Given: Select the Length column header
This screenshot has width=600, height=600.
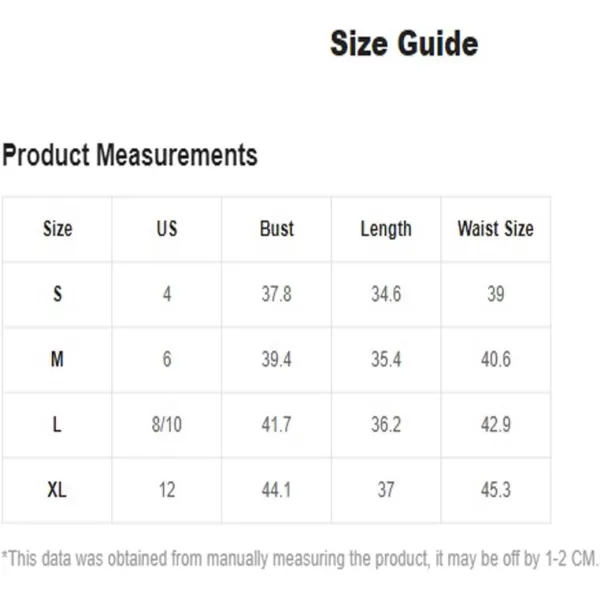Looking at the screenshot, I should [386, 230].
